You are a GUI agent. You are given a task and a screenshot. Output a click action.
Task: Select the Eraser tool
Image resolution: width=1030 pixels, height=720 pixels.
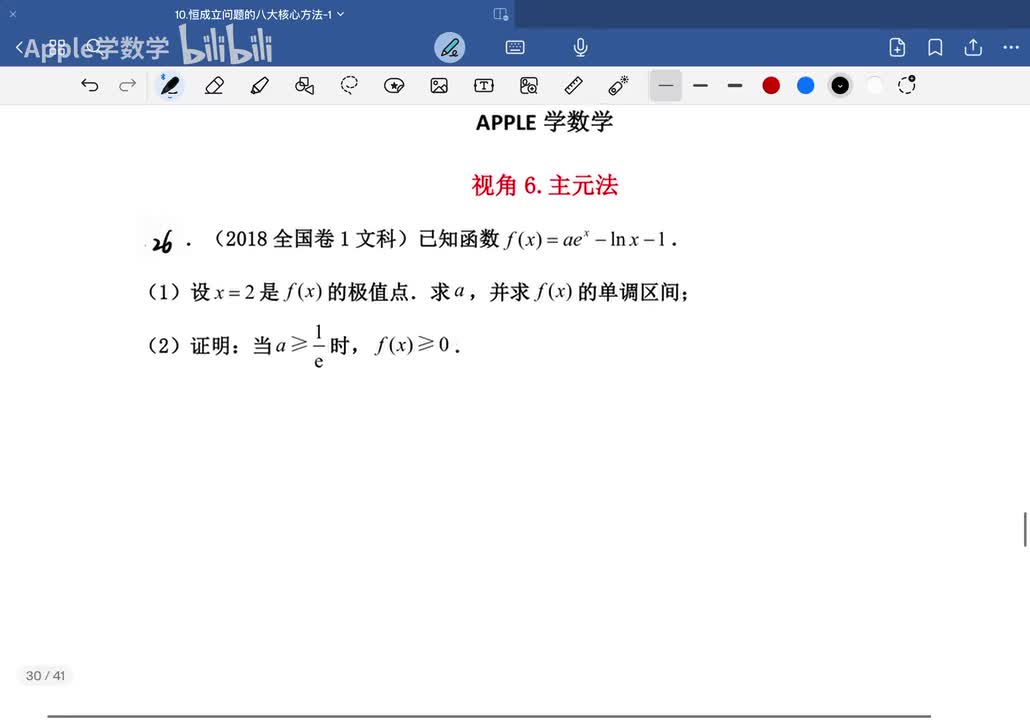tap(215, 85)
